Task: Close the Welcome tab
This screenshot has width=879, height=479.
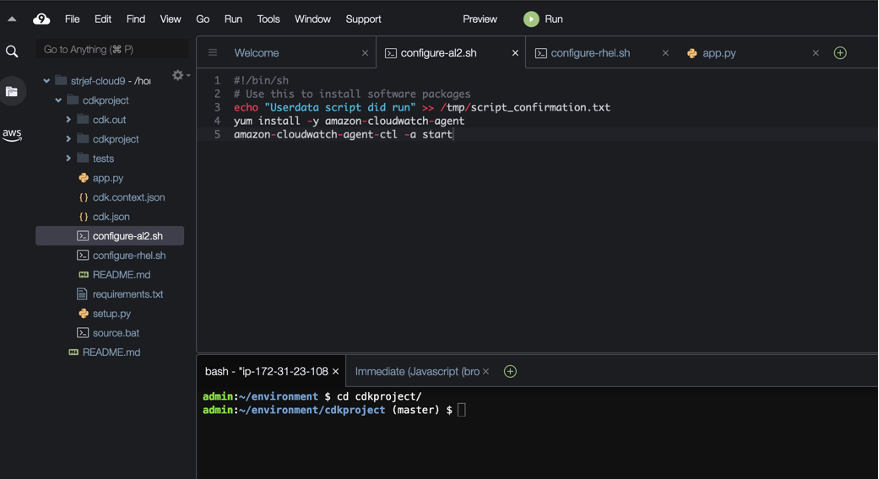Action: [365, 53]
